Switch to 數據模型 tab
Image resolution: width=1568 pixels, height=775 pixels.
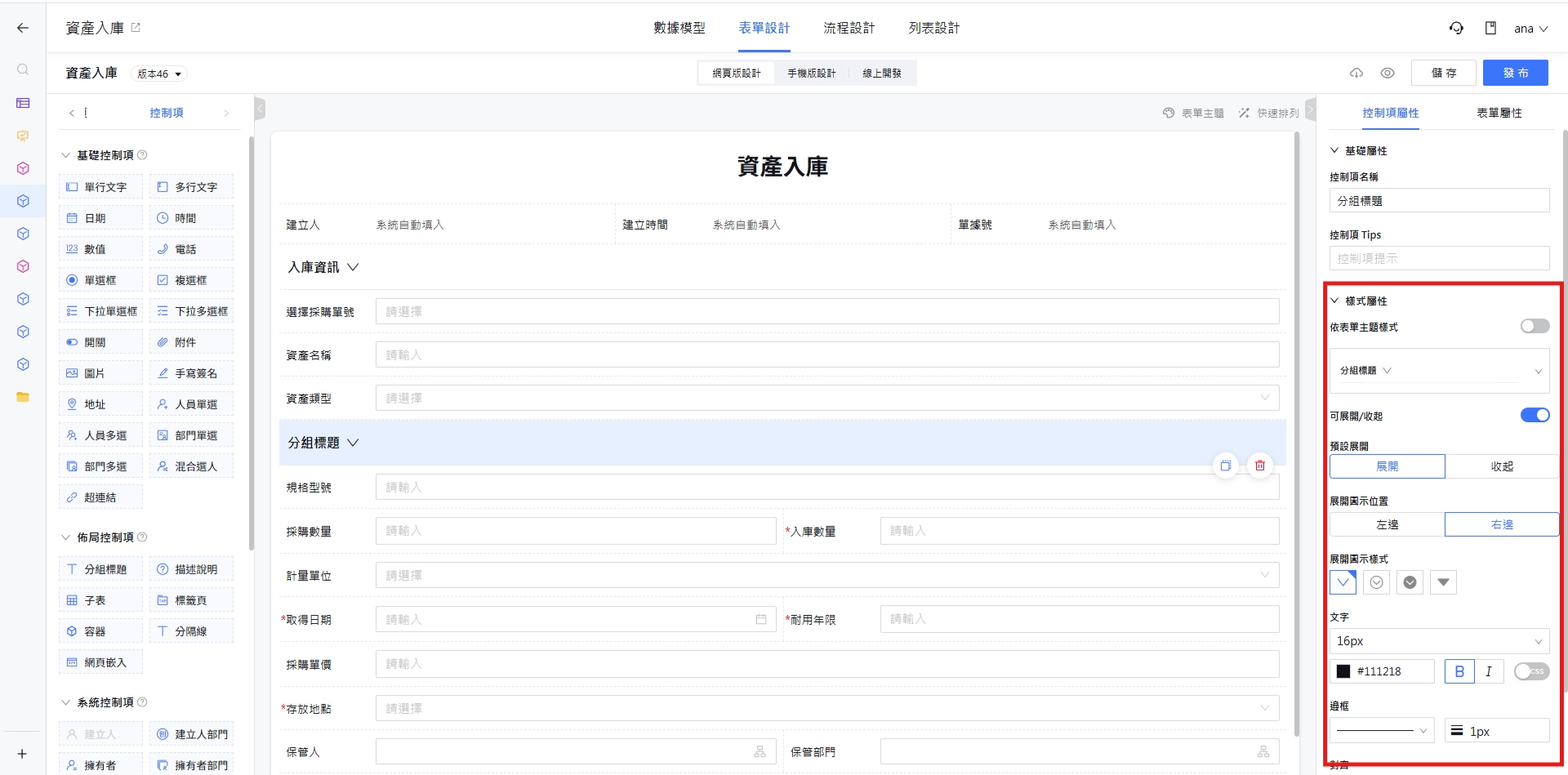679,28
